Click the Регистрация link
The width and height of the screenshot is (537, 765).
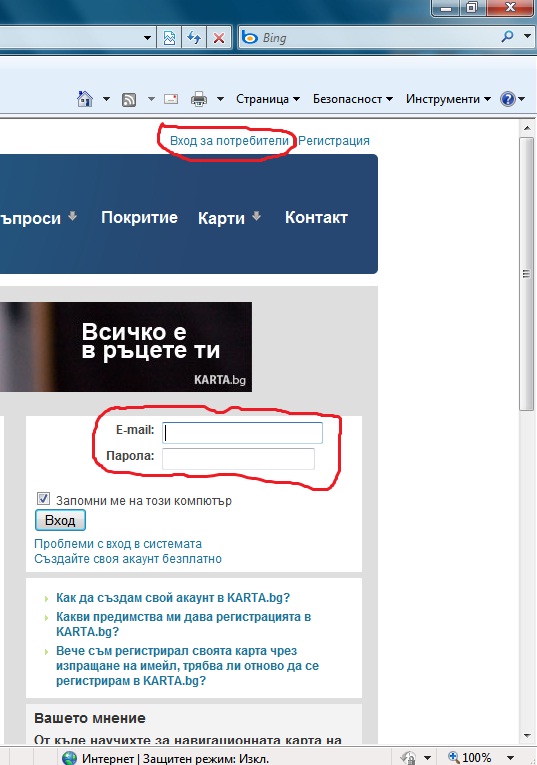tap(334, 141)
